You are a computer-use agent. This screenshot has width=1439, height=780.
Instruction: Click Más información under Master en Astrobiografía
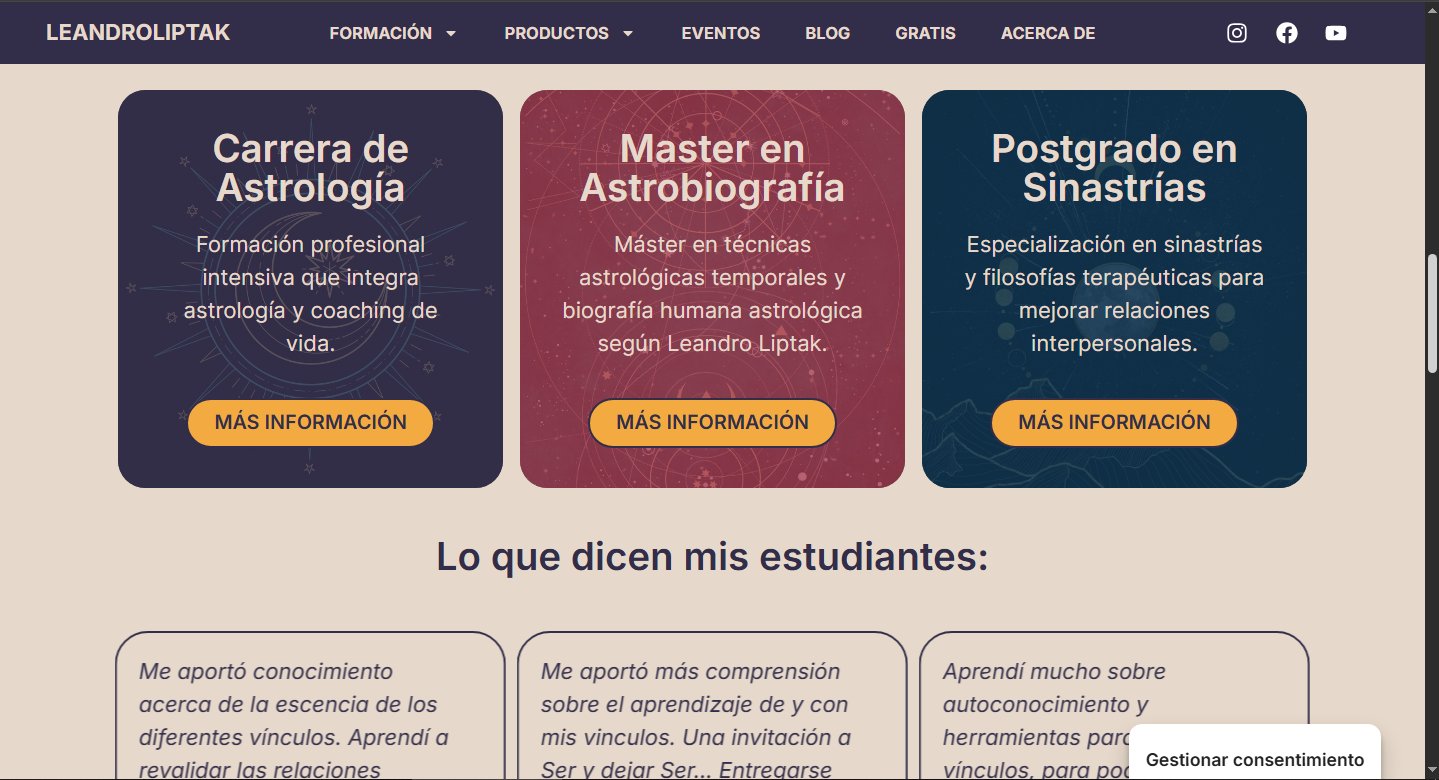(x=712, y=422)
